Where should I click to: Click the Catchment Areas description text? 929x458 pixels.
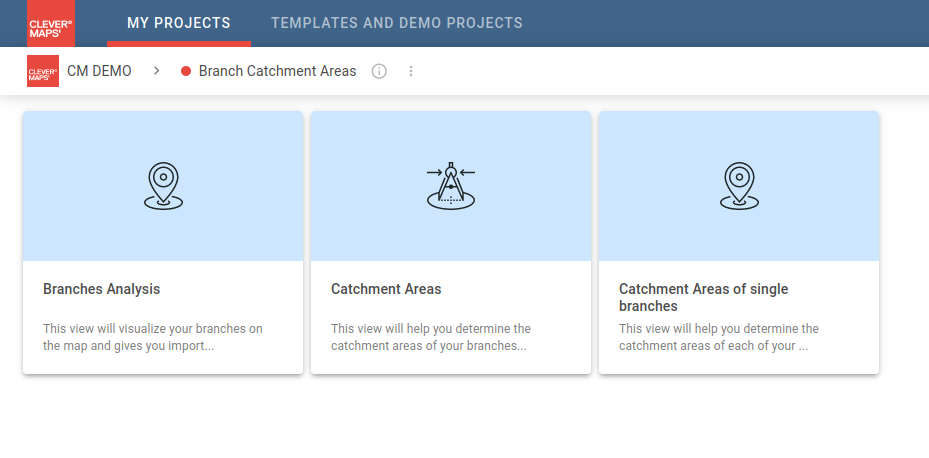point(431,337)
